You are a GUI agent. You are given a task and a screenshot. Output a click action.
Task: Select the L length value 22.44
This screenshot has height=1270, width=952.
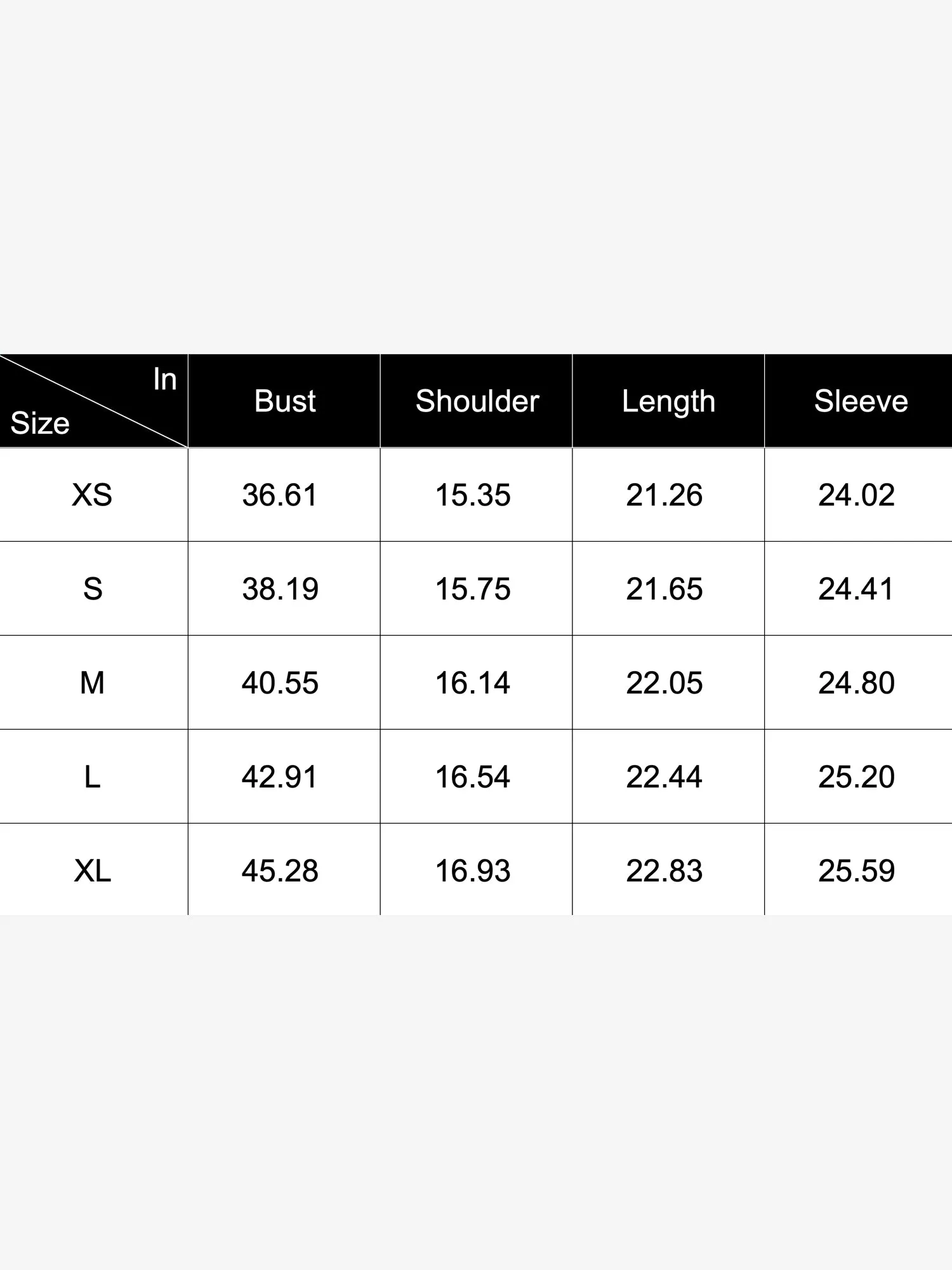click(x=664, y=777)
